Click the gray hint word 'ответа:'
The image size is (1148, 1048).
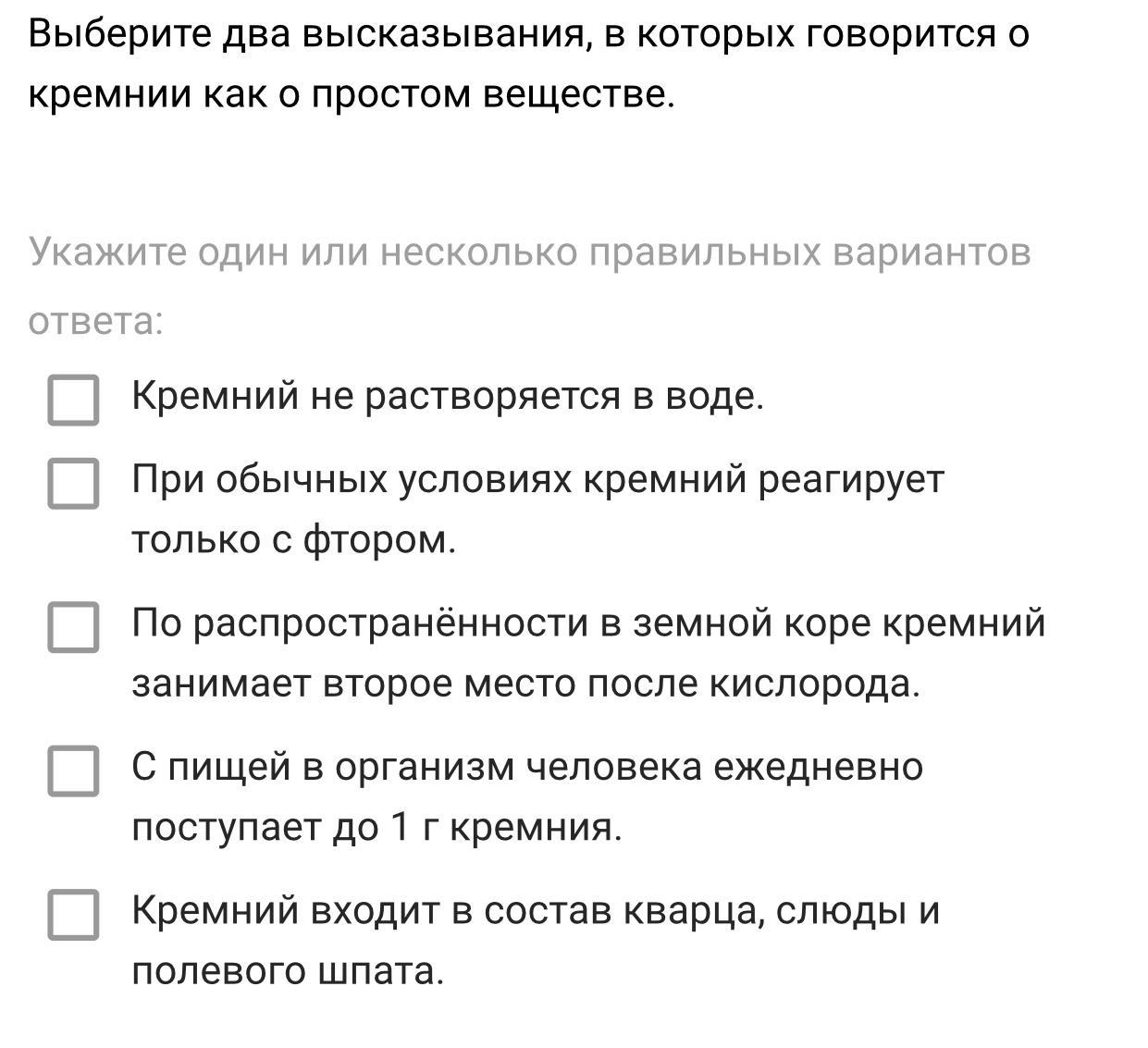coord(95,321)
